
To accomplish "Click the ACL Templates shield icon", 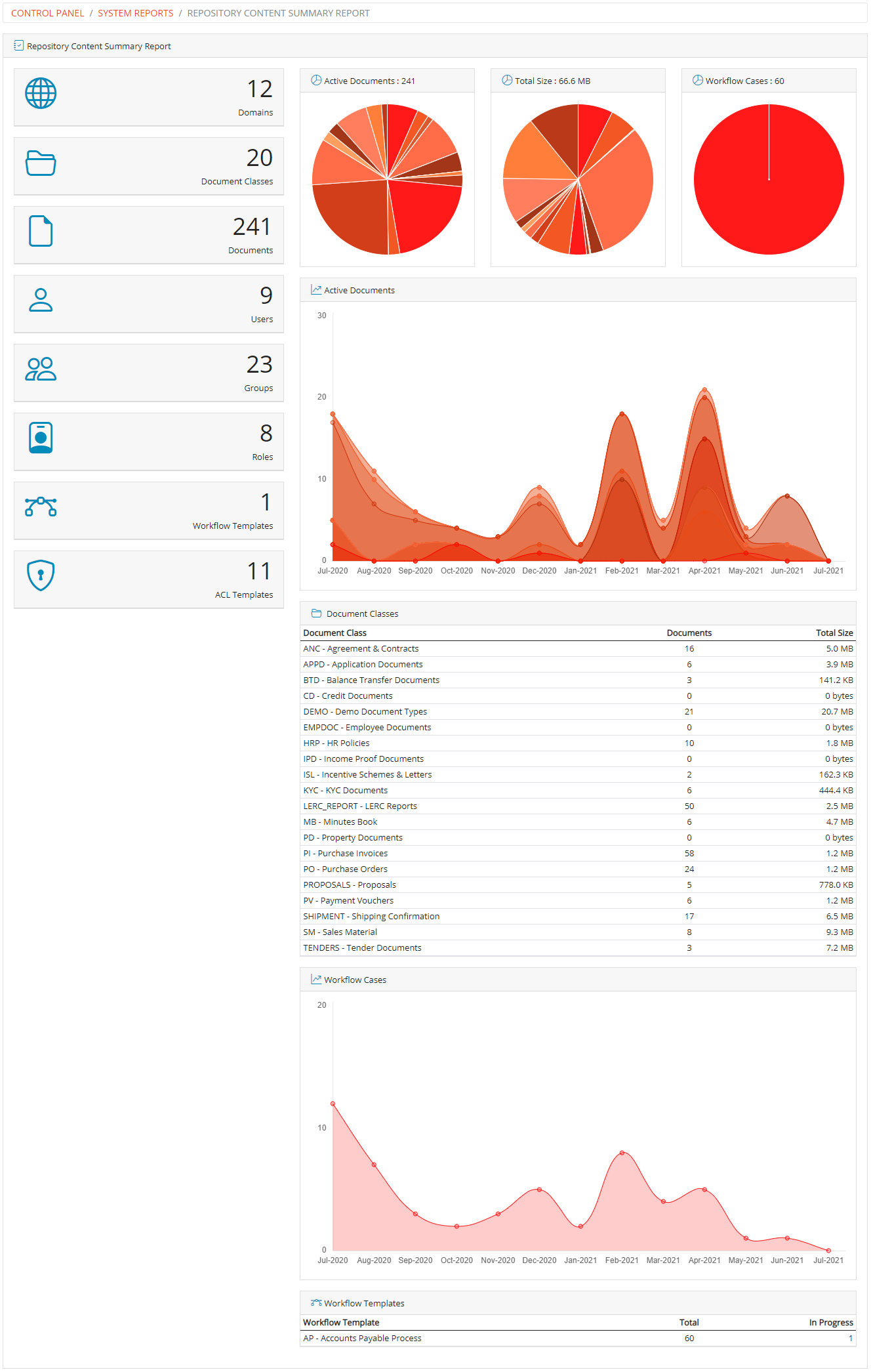I will click(41, 575).
